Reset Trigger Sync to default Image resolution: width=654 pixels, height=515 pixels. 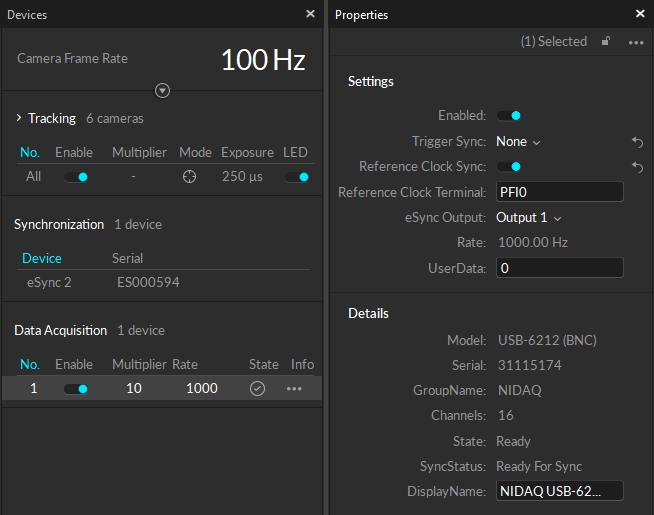637,142
